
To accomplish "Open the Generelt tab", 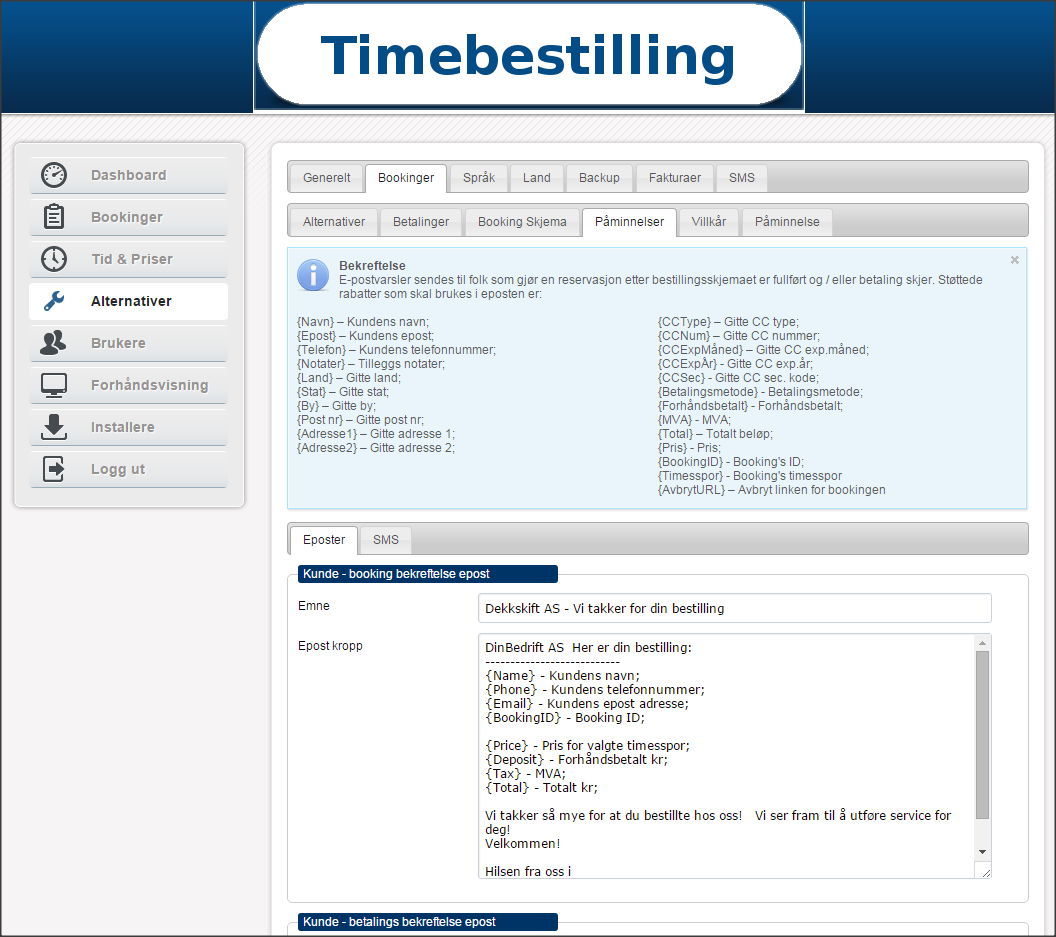I will pyautogui.click(x=327, y=178).
